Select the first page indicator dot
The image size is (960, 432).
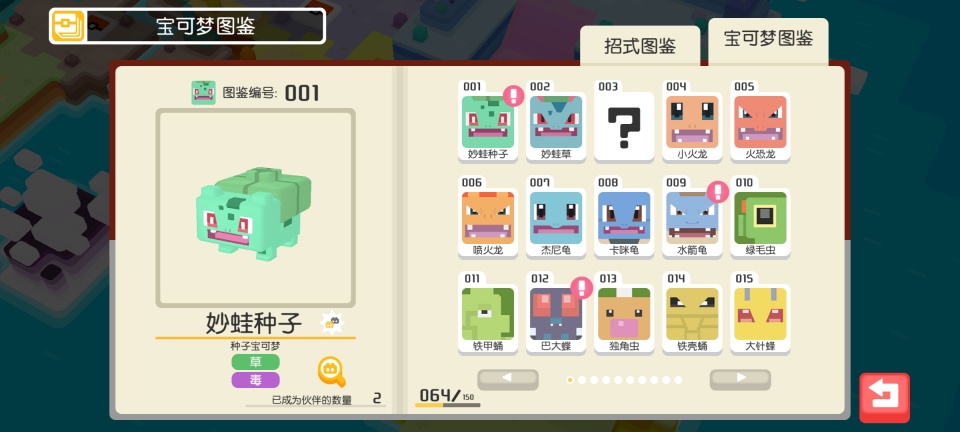(570, 380)
